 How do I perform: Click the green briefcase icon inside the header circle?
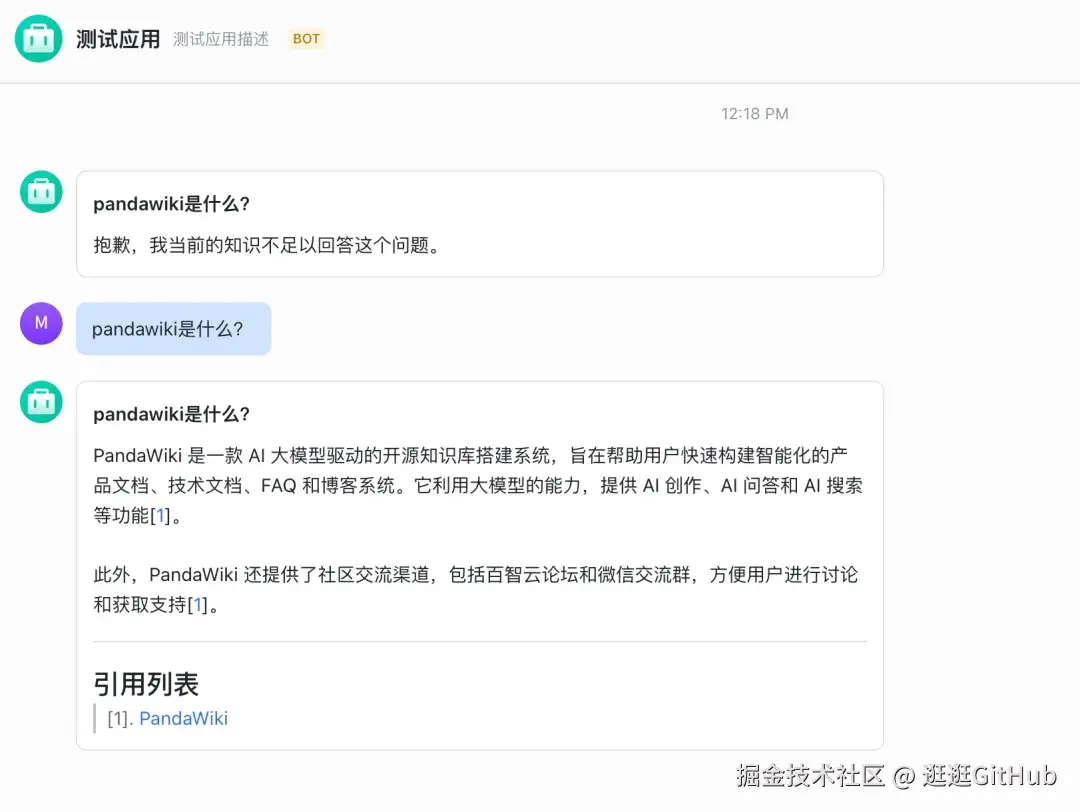[x=40, y=40]
